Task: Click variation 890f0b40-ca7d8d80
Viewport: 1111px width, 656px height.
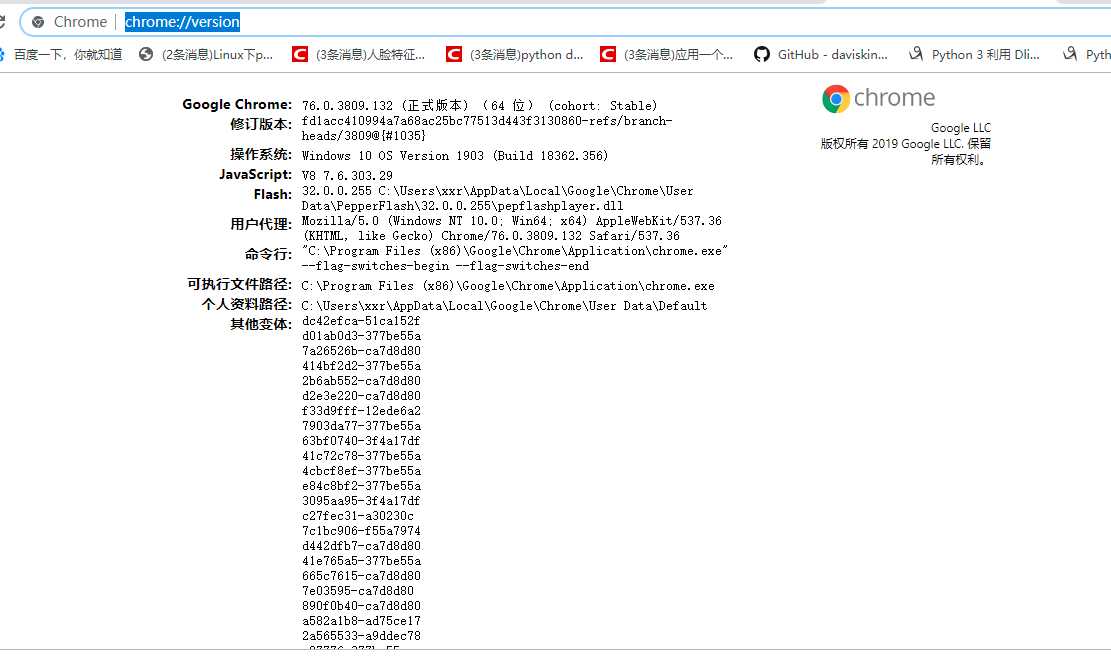Action: (361, 606)
